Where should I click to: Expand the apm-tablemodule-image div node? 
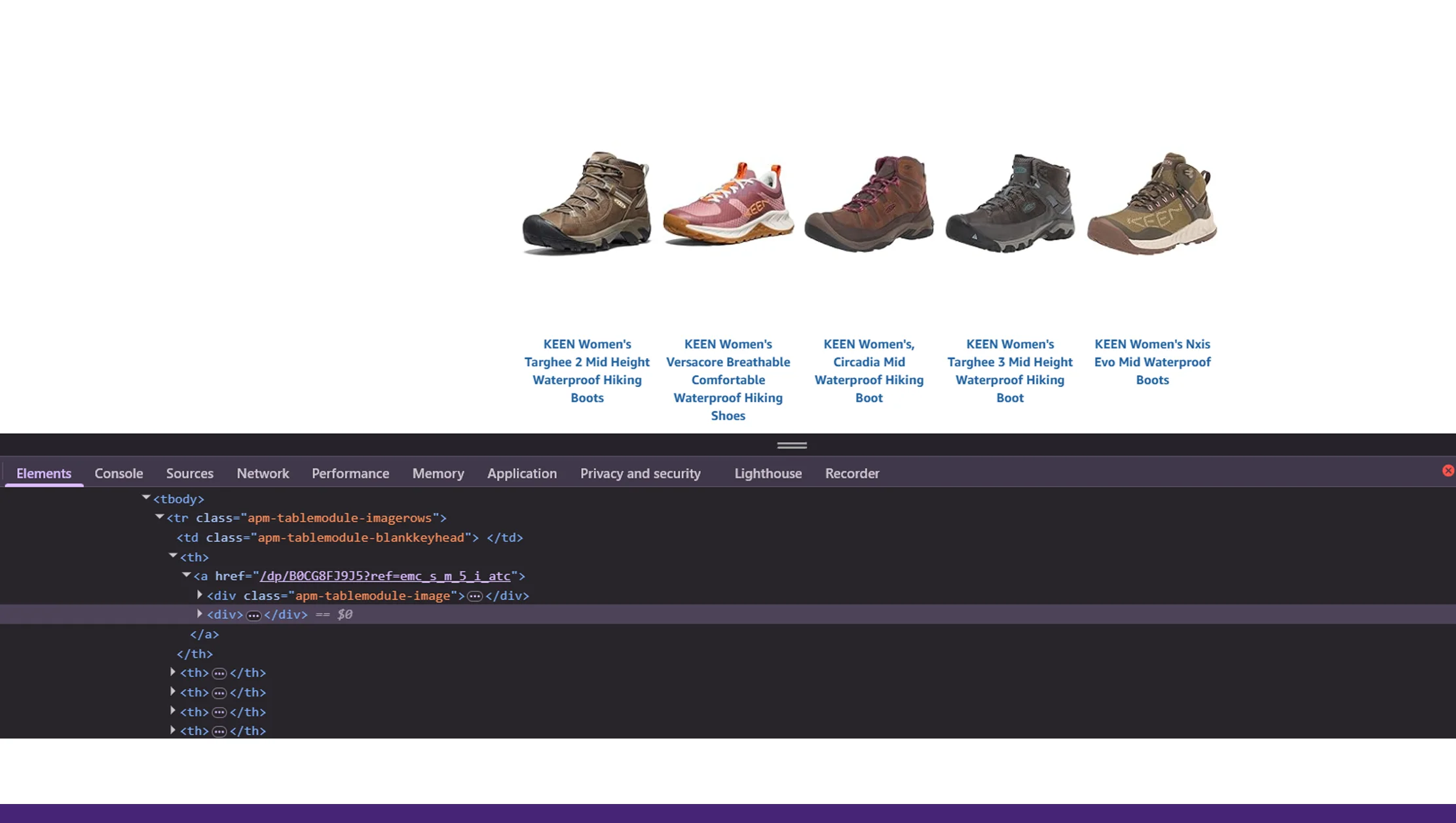198,594
